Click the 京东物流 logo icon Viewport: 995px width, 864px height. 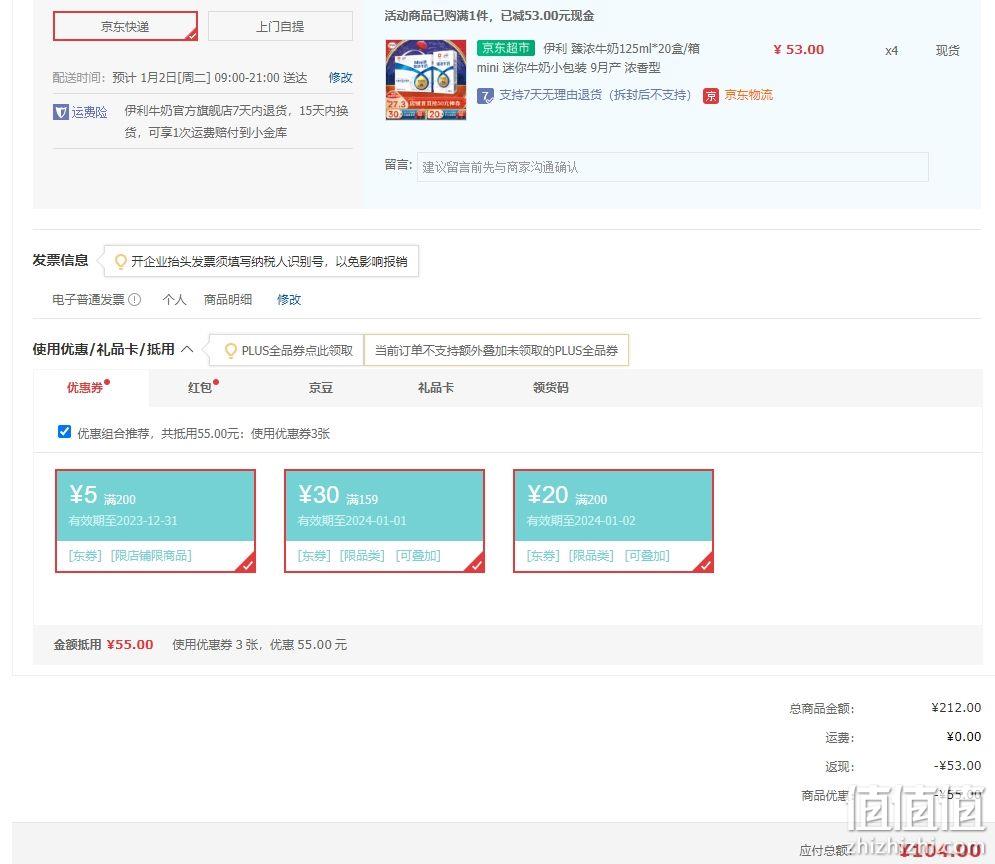click(x=711, y=96)
